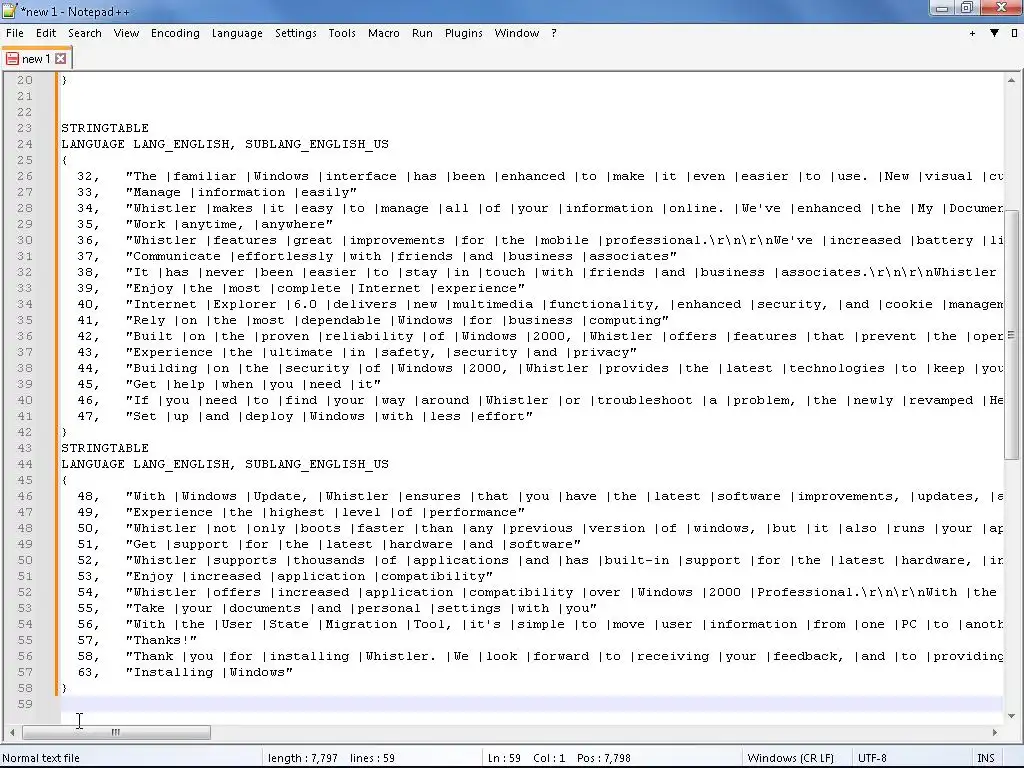1024x768 pixels.
Task: Click the vertical scrollbar thumb
Action: pos(1011,335)
